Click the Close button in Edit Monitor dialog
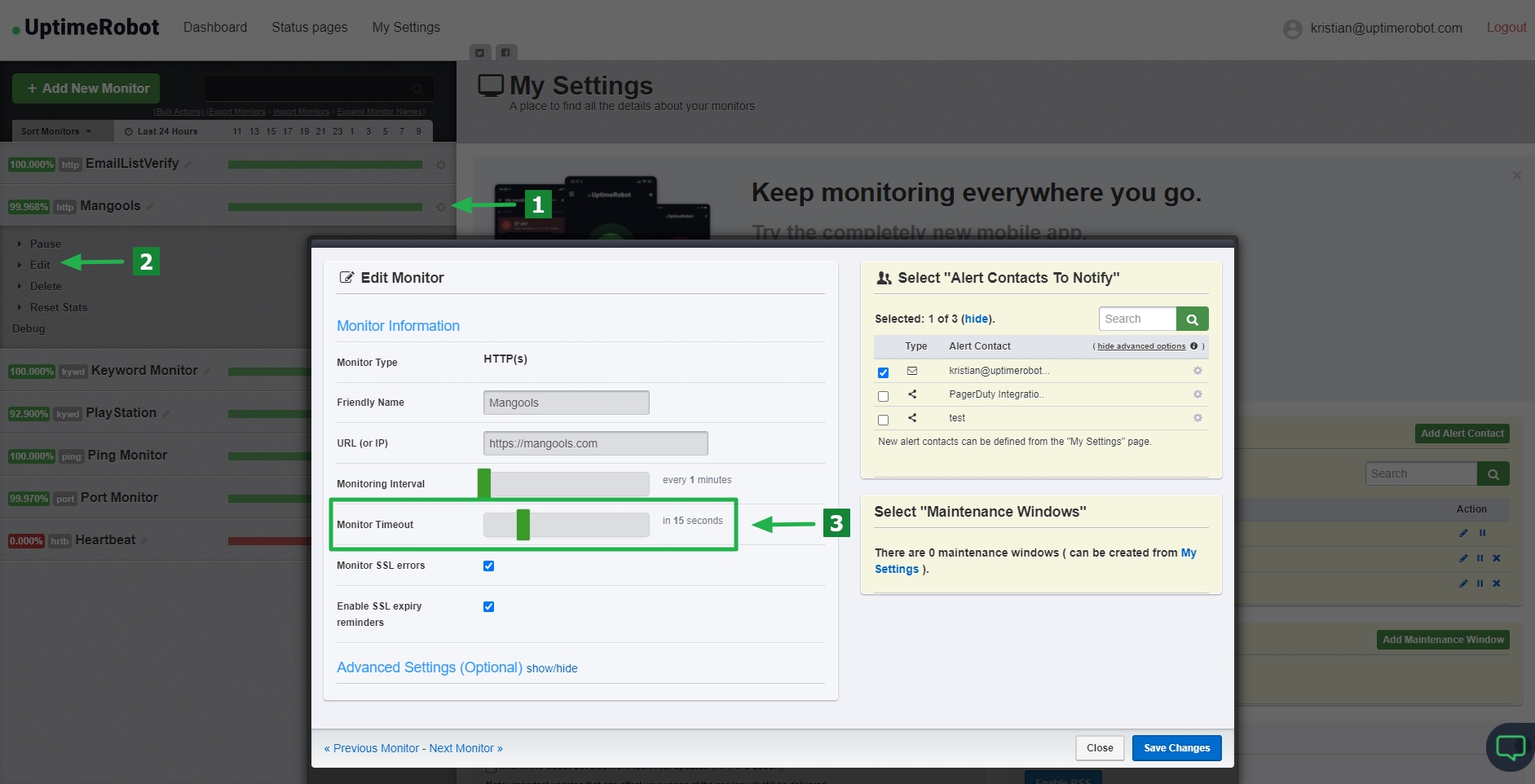 [x=1100, y=748]
